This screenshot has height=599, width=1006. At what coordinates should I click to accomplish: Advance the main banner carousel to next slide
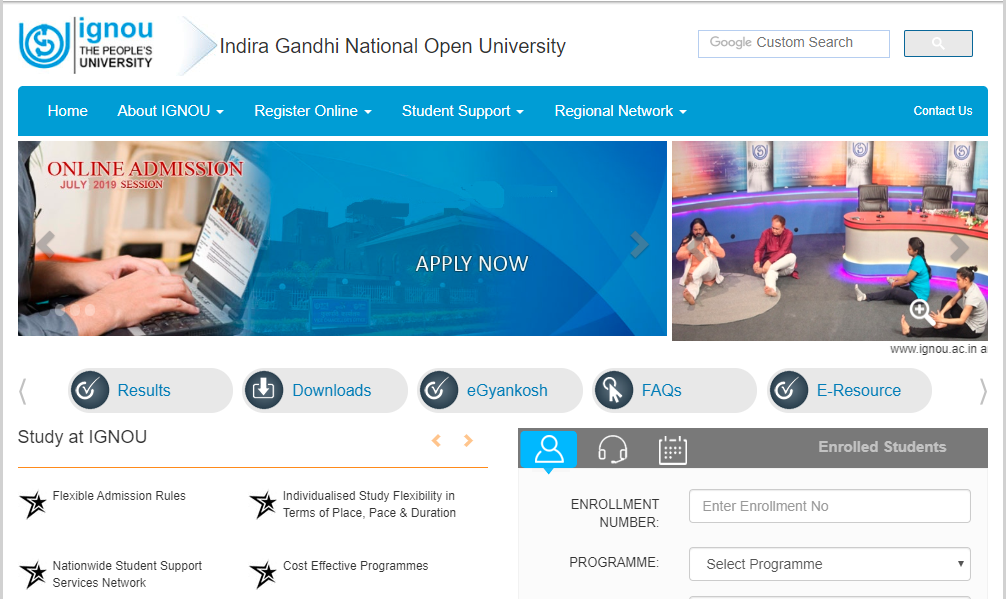(x=639, y=245)
